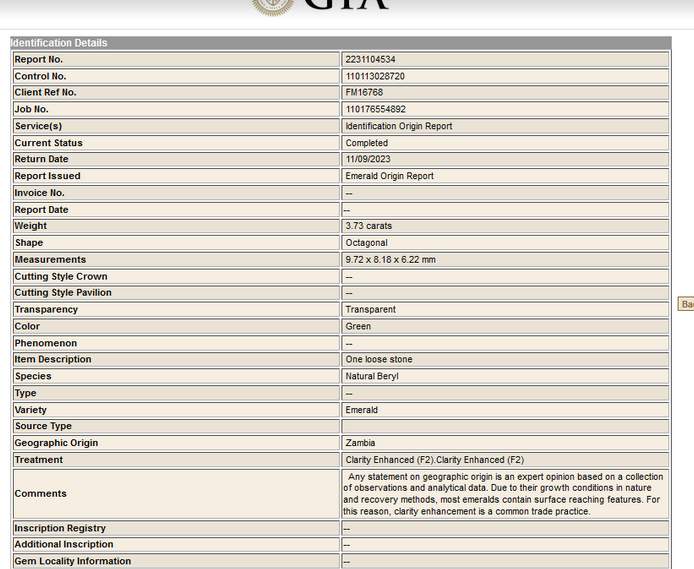
Task: Click the Completed status value
Action: coord(366,143)
